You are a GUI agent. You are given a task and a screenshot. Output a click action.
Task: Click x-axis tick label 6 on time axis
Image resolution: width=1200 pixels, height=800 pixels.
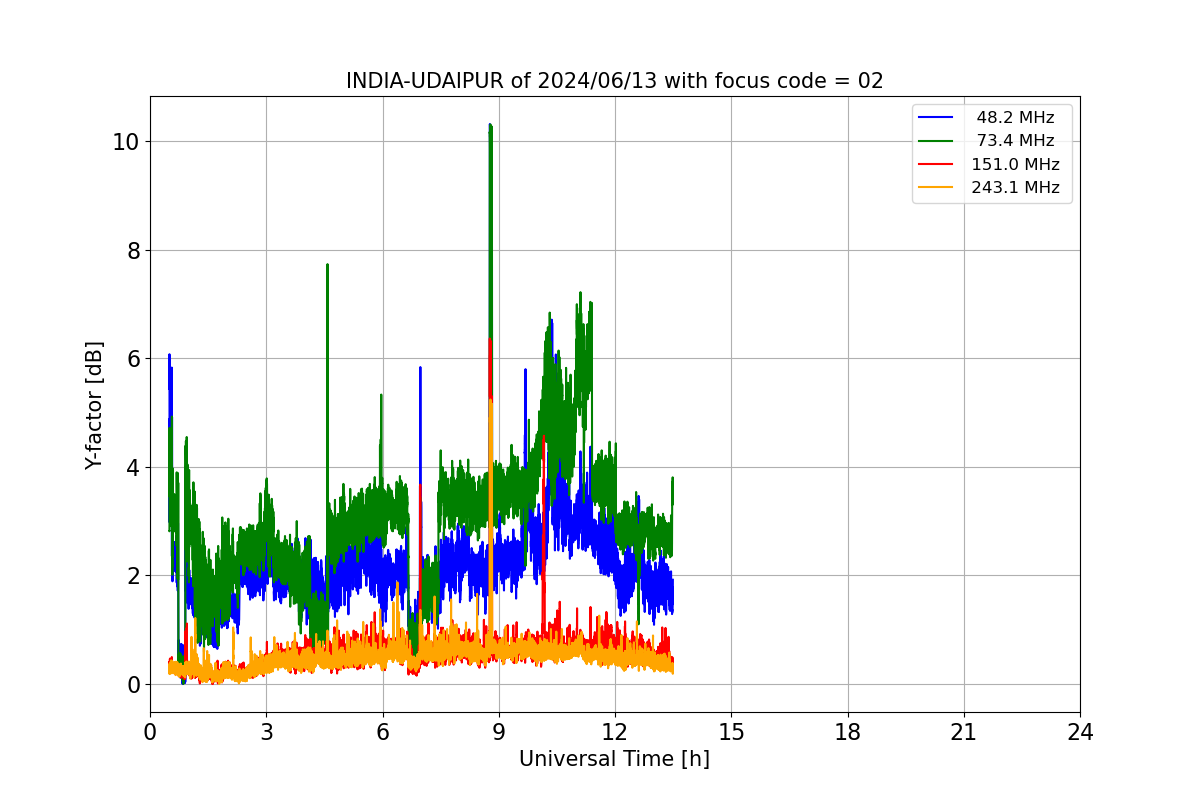point(382,732)
